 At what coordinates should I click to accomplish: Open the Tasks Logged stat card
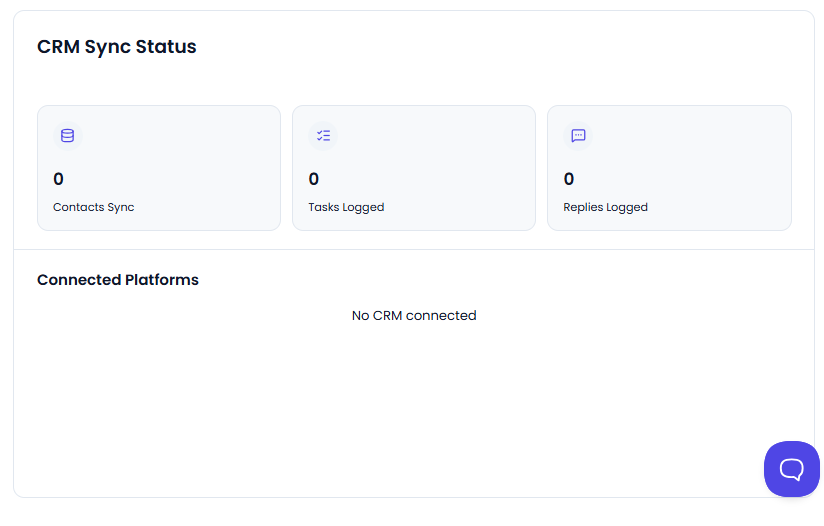coord(414,168)
